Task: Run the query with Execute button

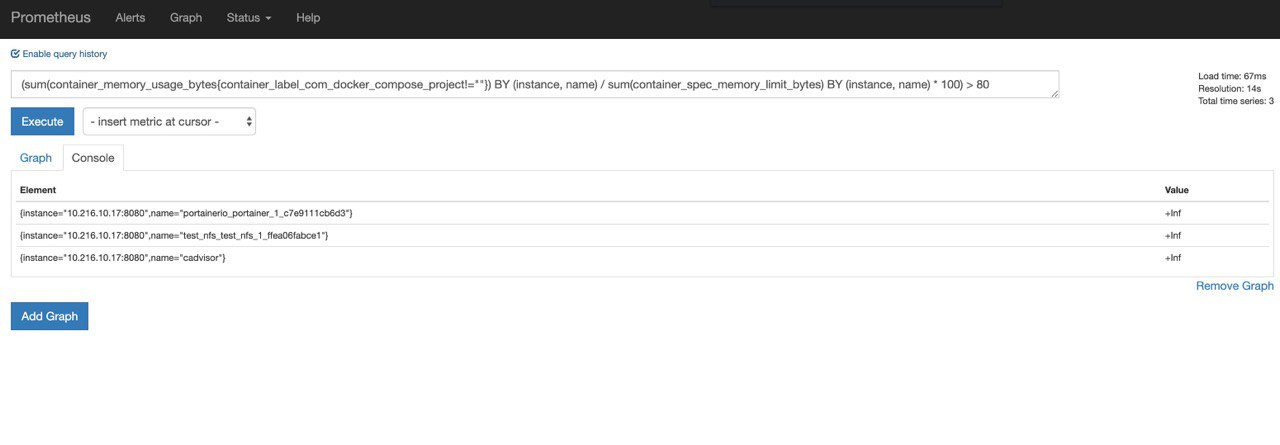Action: pyautogui.click(x=42, y=122)
